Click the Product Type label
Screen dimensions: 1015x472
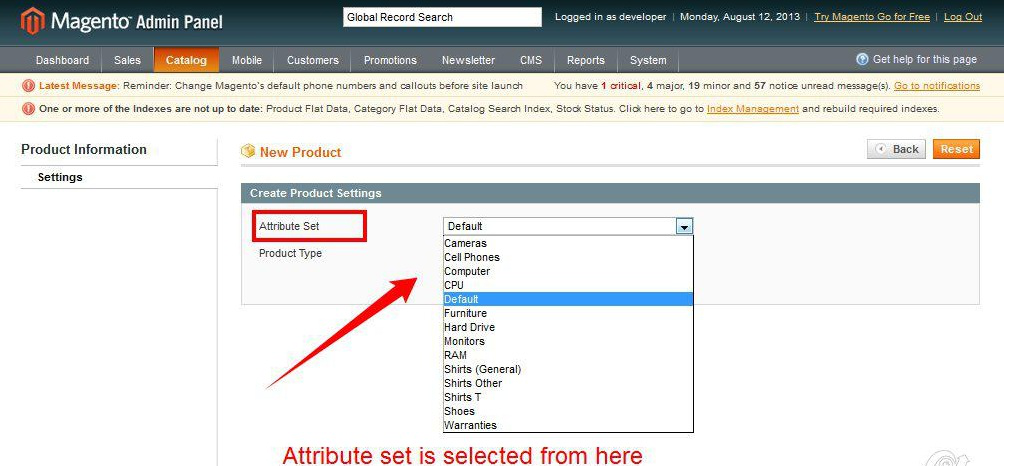pos(290,253)
